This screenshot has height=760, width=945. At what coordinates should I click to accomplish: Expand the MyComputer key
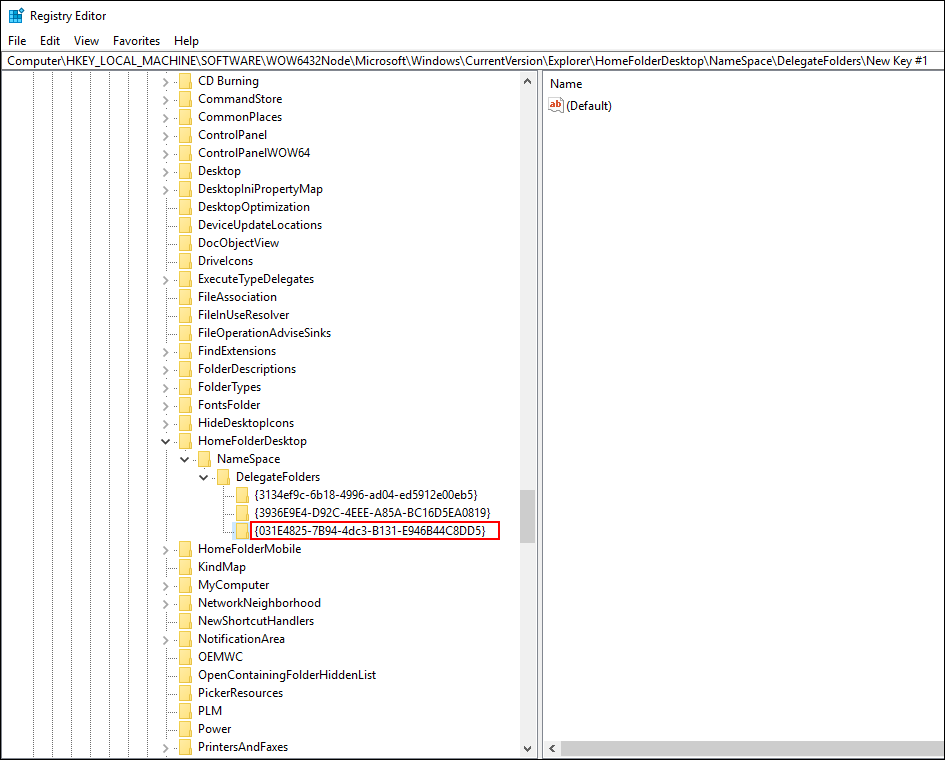click(166, 586)
